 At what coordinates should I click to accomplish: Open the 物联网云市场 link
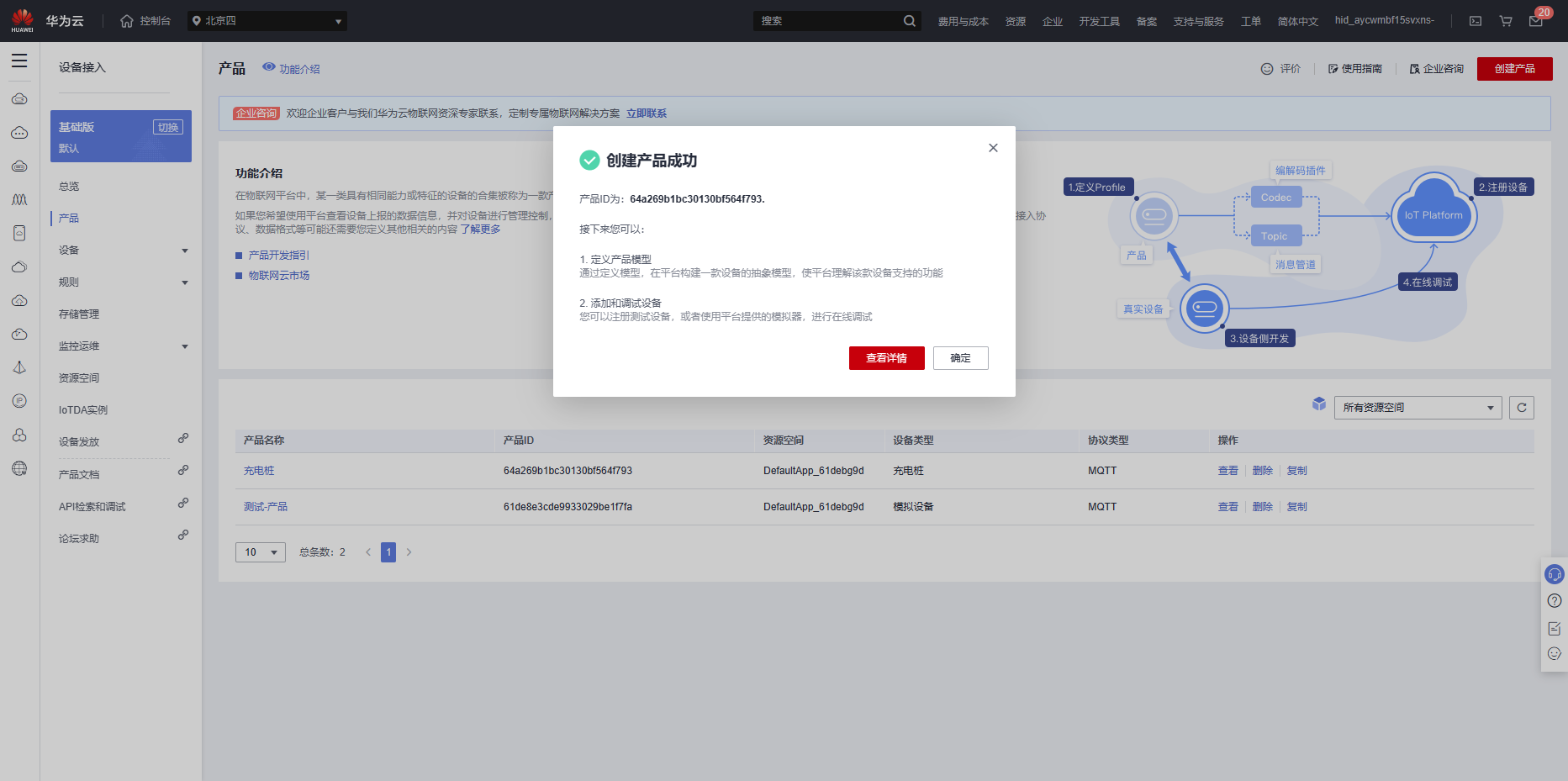[279, 276]
